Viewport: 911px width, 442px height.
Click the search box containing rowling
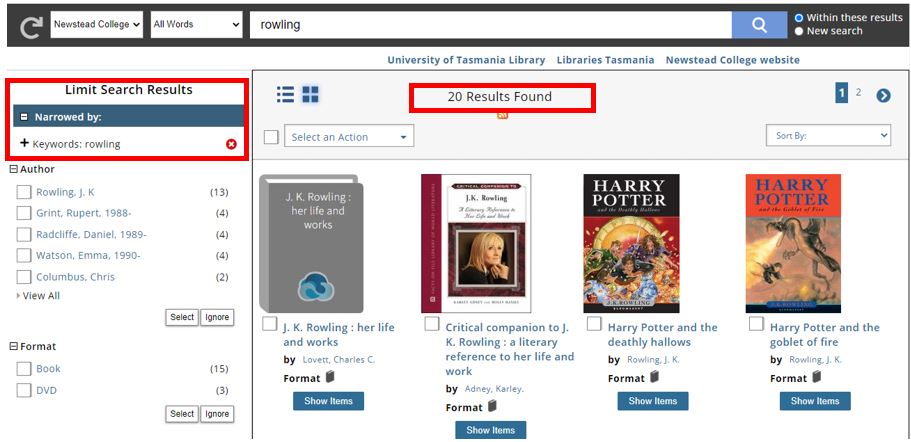[x=490, y=25]
